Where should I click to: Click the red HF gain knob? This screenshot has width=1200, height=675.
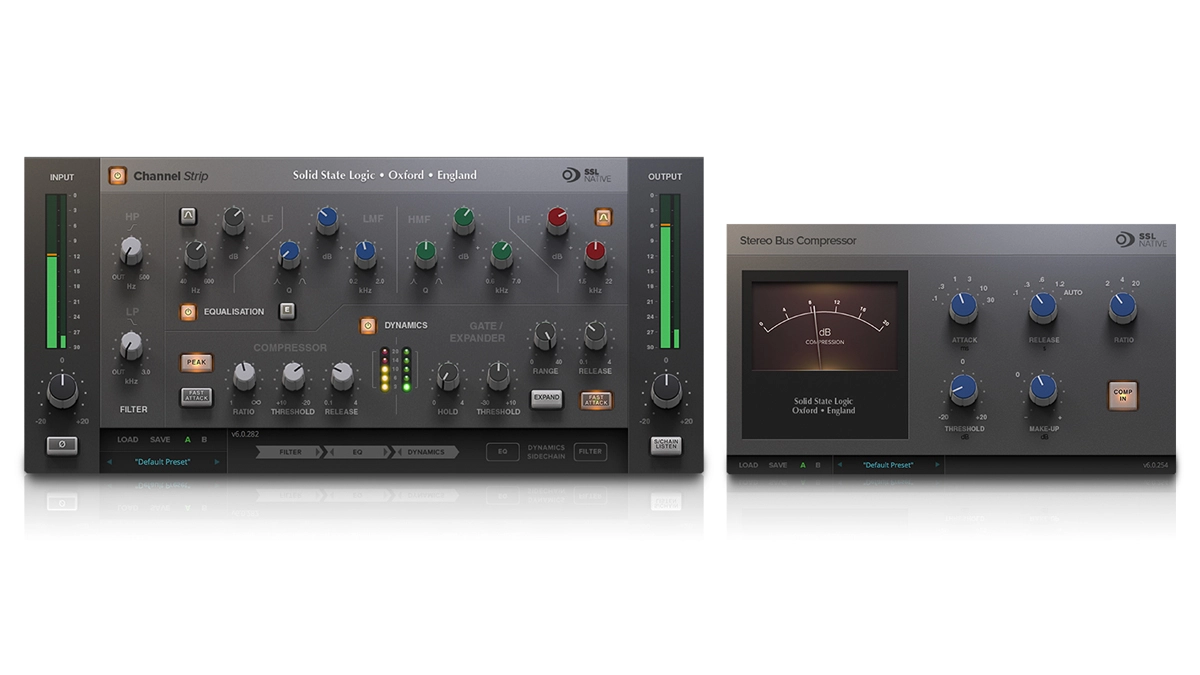click(x=557, y=221)
